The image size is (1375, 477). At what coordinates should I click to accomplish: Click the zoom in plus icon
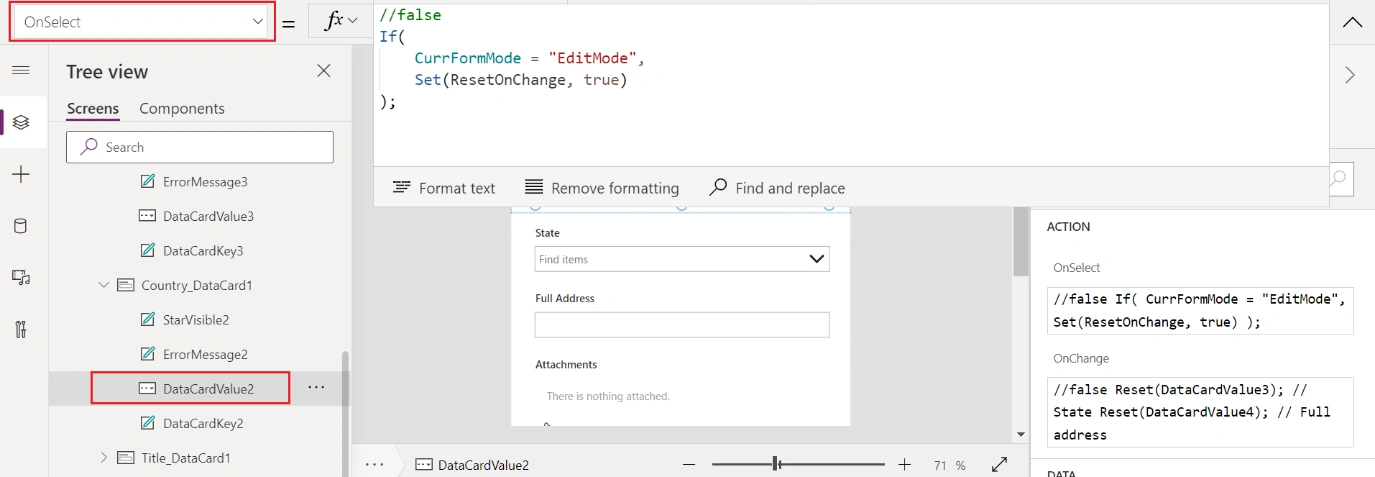click(905, 465)
